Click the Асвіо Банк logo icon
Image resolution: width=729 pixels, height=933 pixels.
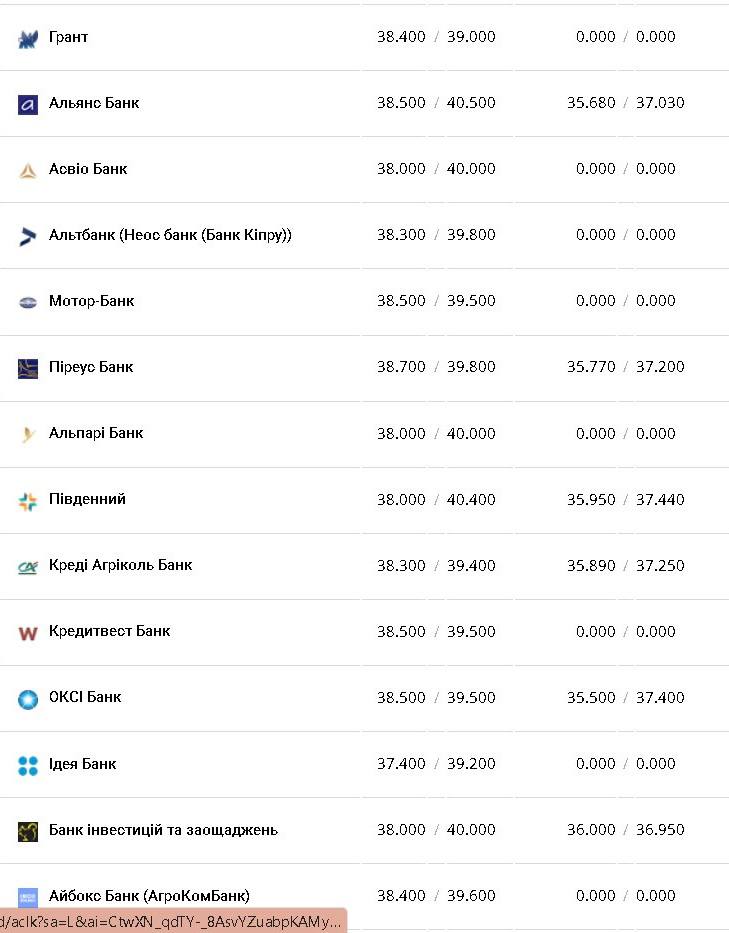coord(27,170)
